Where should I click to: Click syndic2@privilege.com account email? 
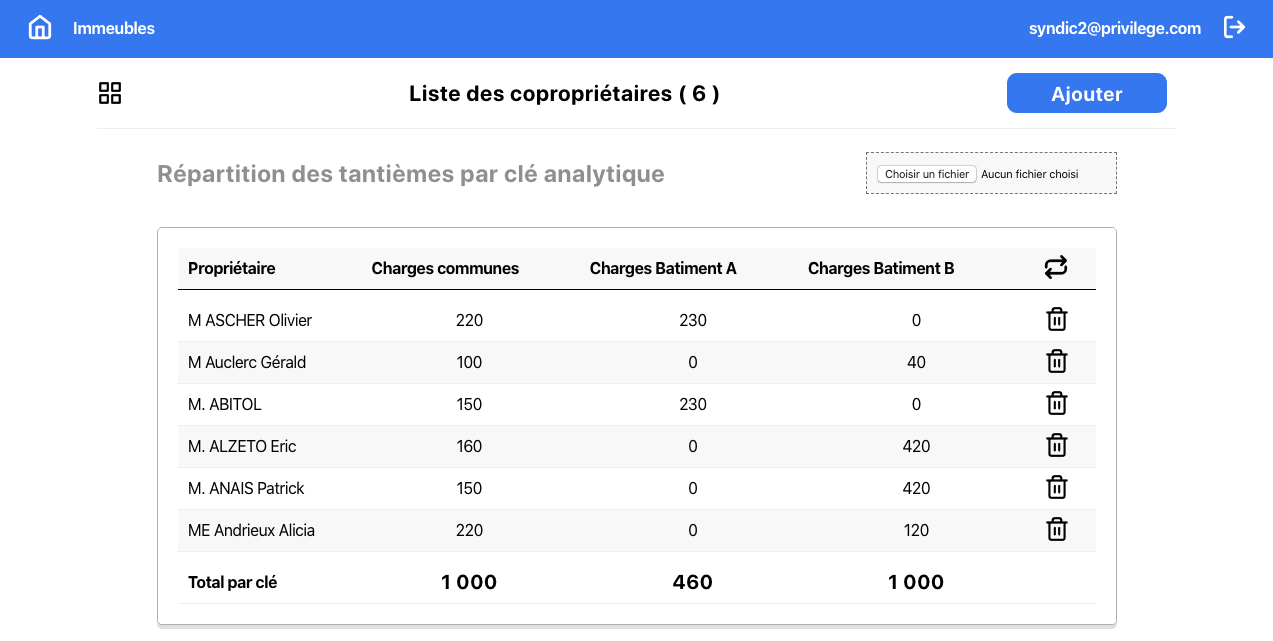click(1115, 28)
